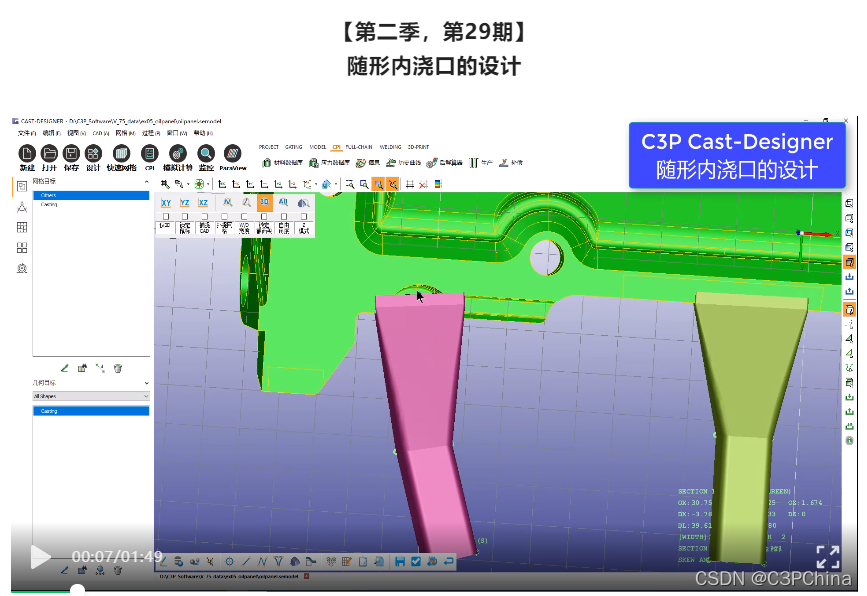Click the color gradient icon in view toolbar

click(x=438, y=184)
